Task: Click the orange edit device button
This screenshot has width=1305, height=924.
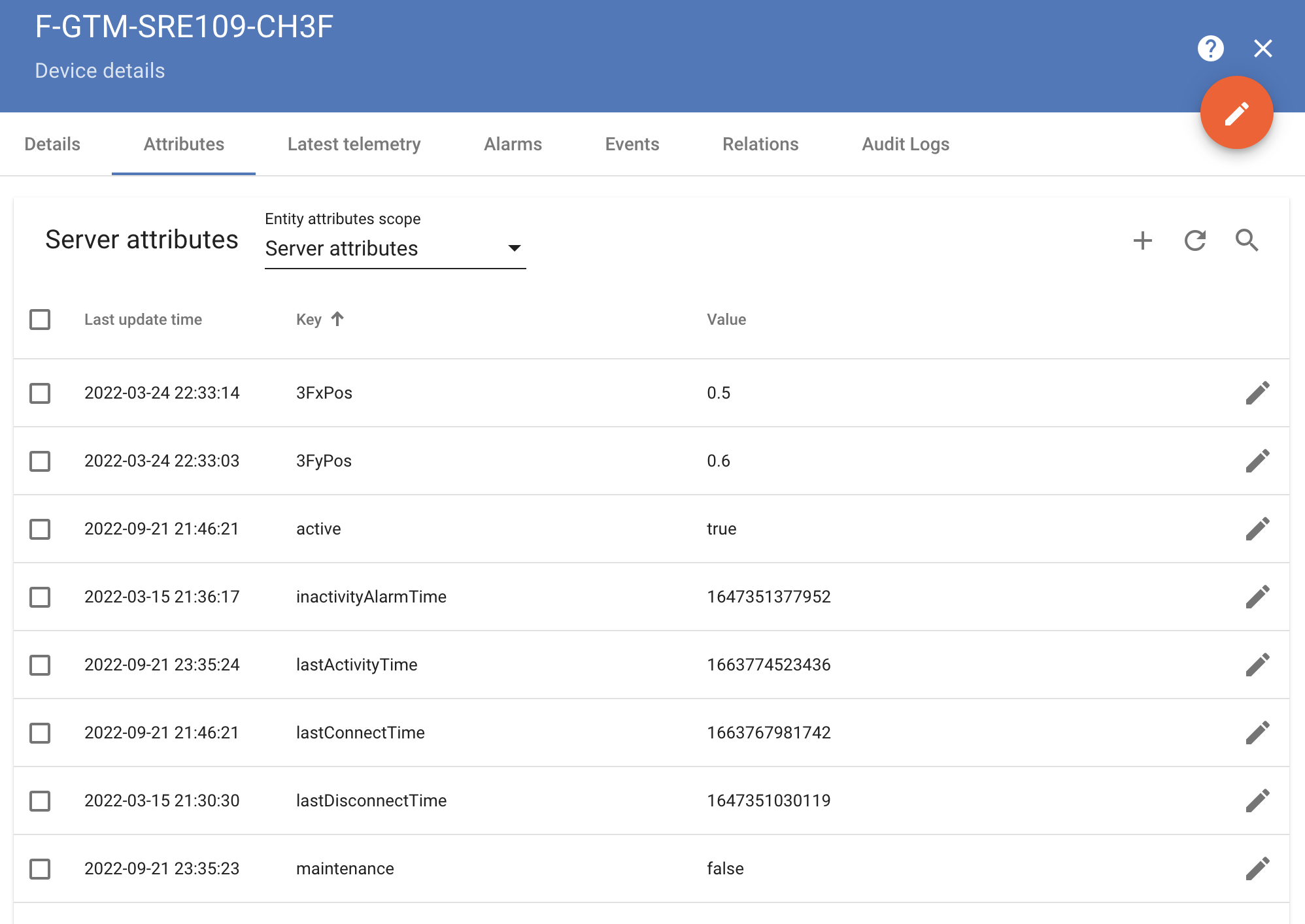Action: pos(1236,113)
